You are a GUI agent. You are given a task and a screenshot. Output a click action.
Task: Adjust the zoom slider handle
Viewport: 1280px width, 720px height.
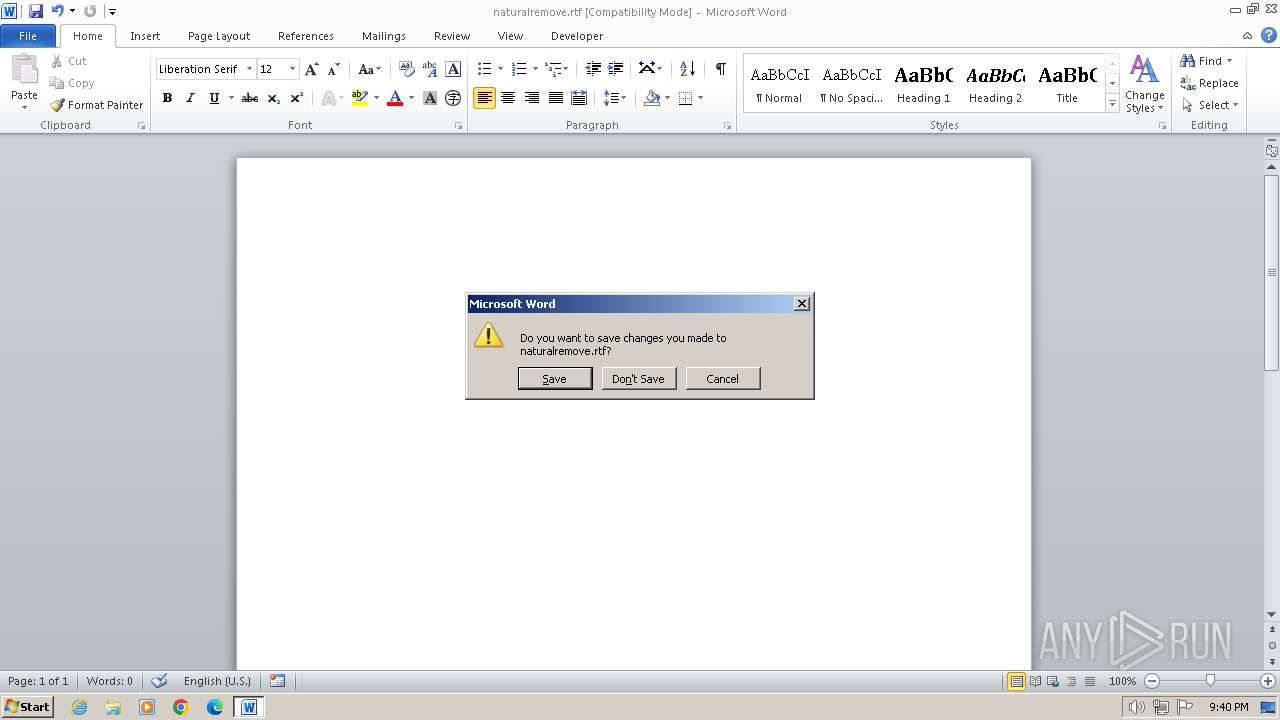[x=1210, y=681]
